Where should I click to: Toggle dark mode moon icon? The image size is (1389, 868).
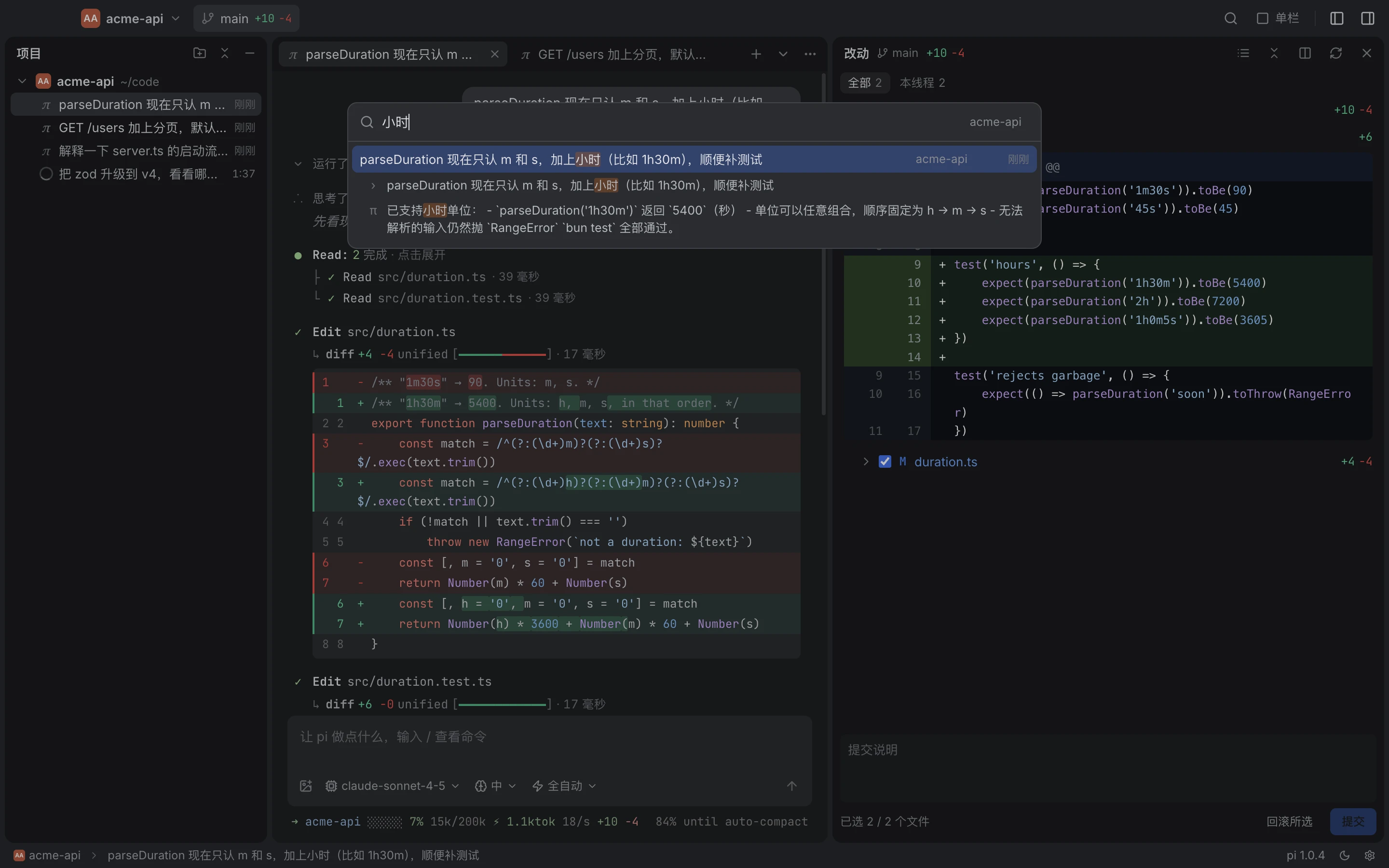1344,855
